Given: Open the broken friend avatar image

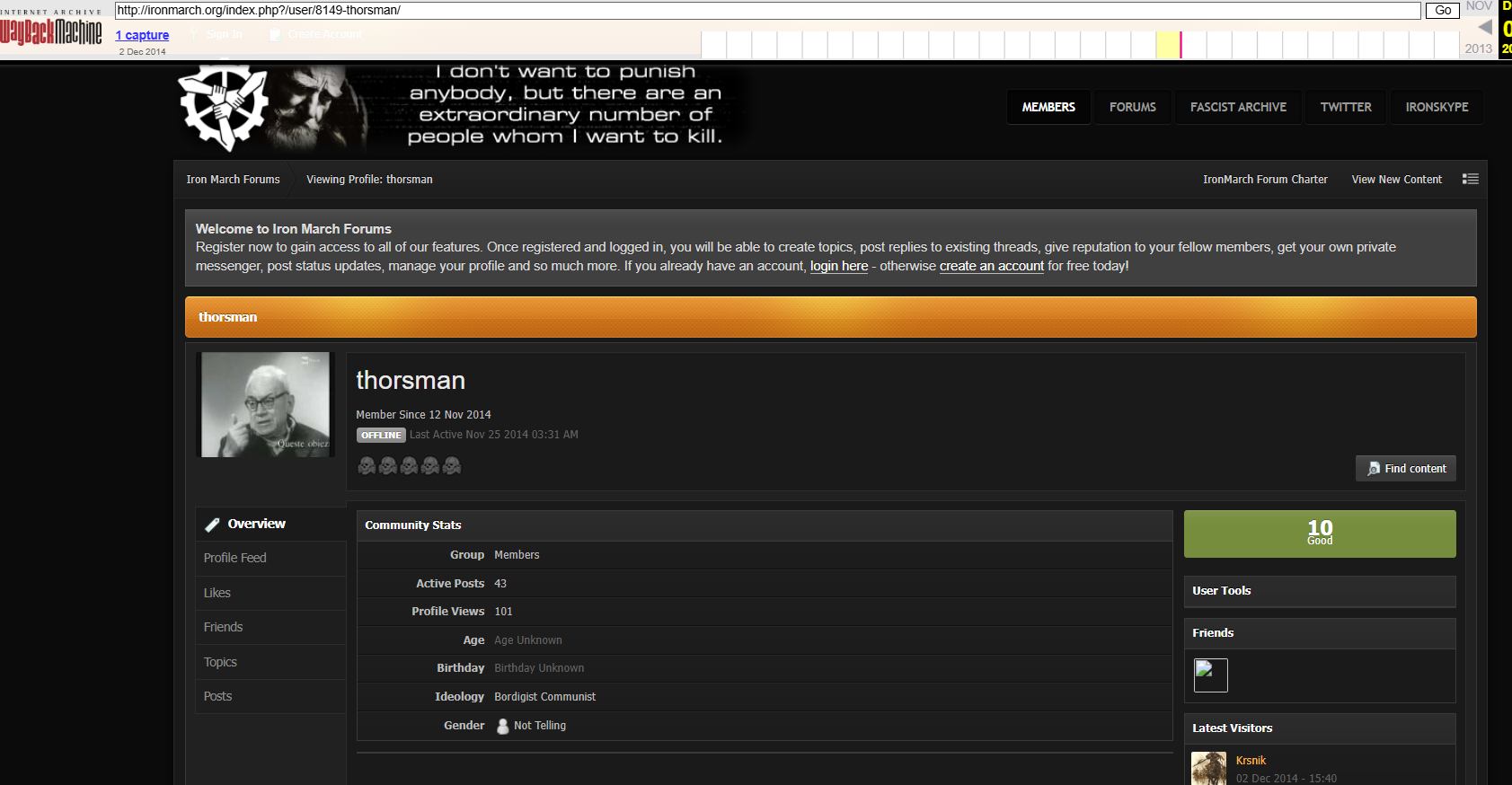Looking at the screenshot, I should [1210, 675].
